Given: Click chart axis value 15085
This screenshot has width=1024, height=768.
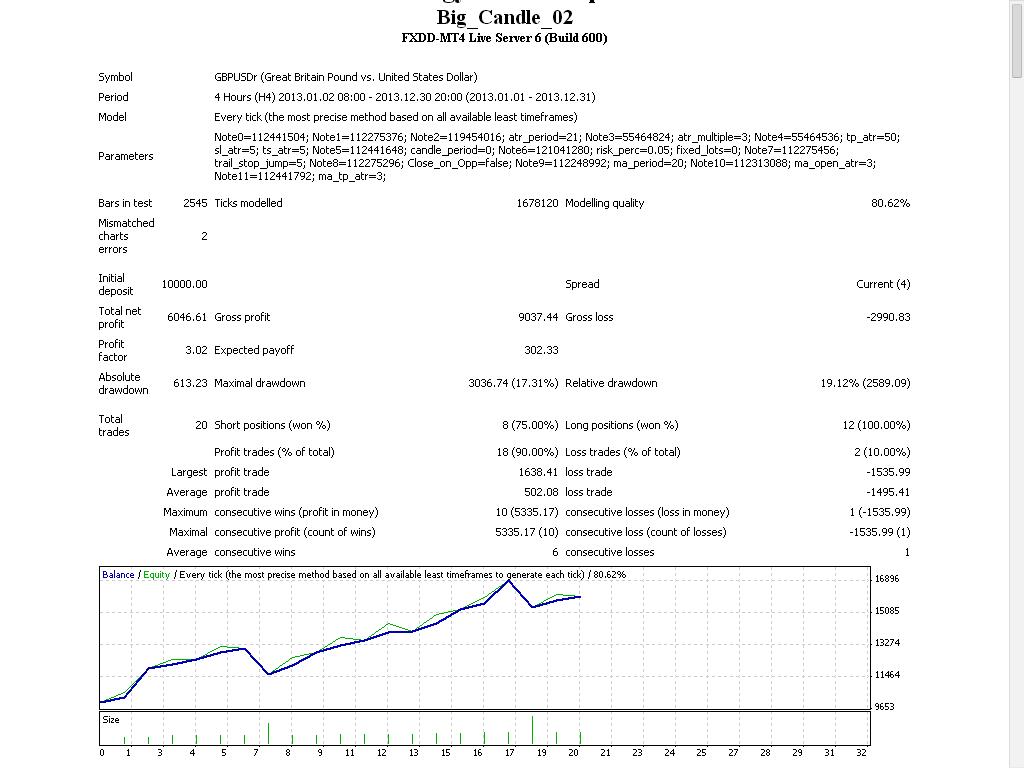Looking at the screenshot, I should click(x=887, y=611).
